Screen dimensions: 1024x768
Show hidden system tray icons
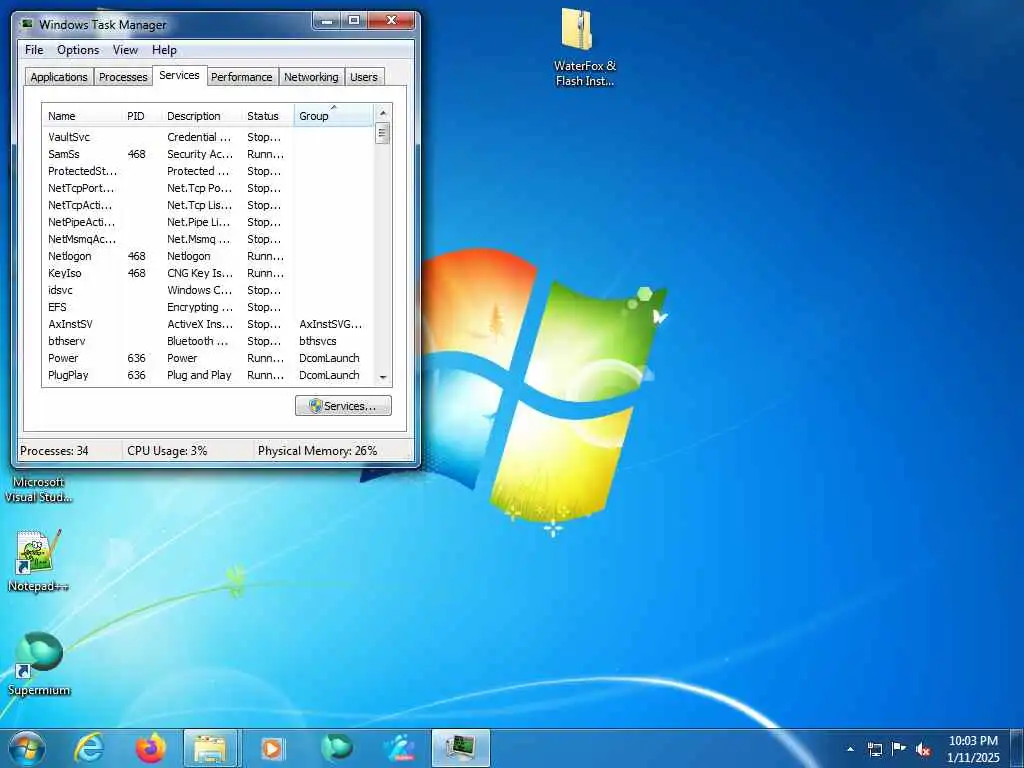pos(850,749)
